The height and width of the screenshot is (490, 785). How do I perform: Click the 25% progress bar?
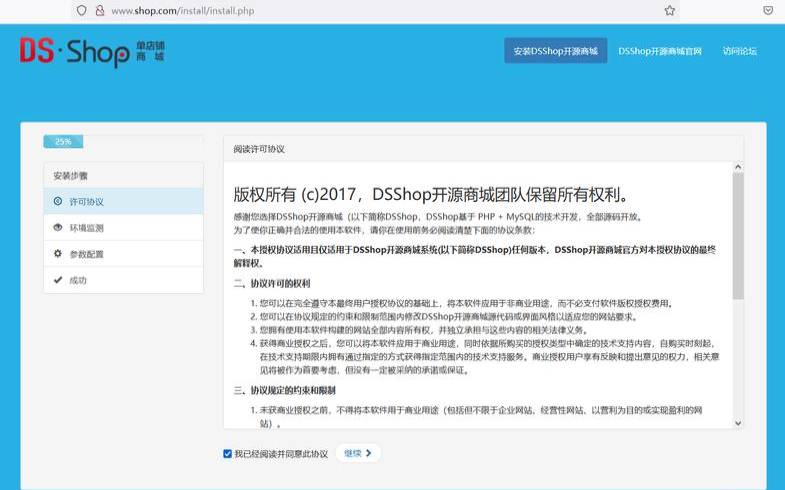pyautogui.click(x=63, y=142)
